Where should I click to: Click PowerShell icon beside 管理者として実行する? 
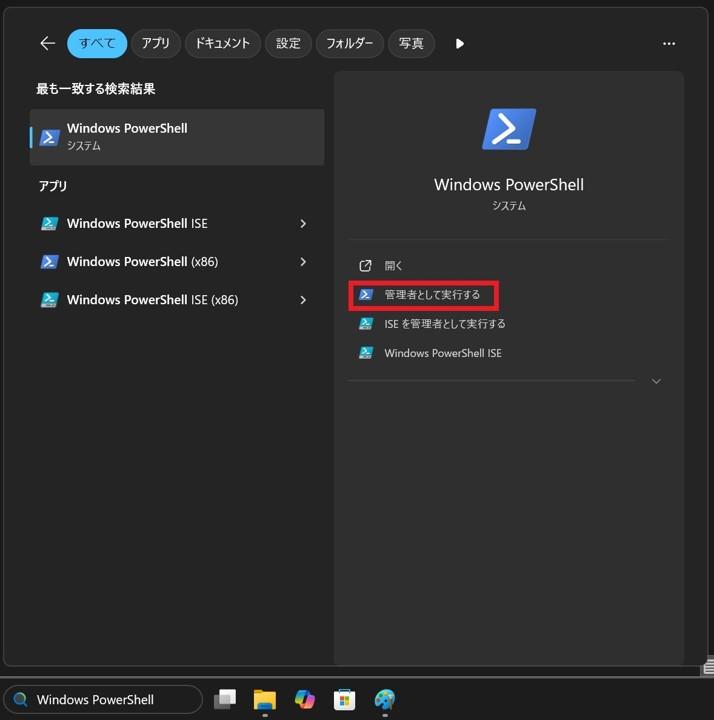pos(366,295)
